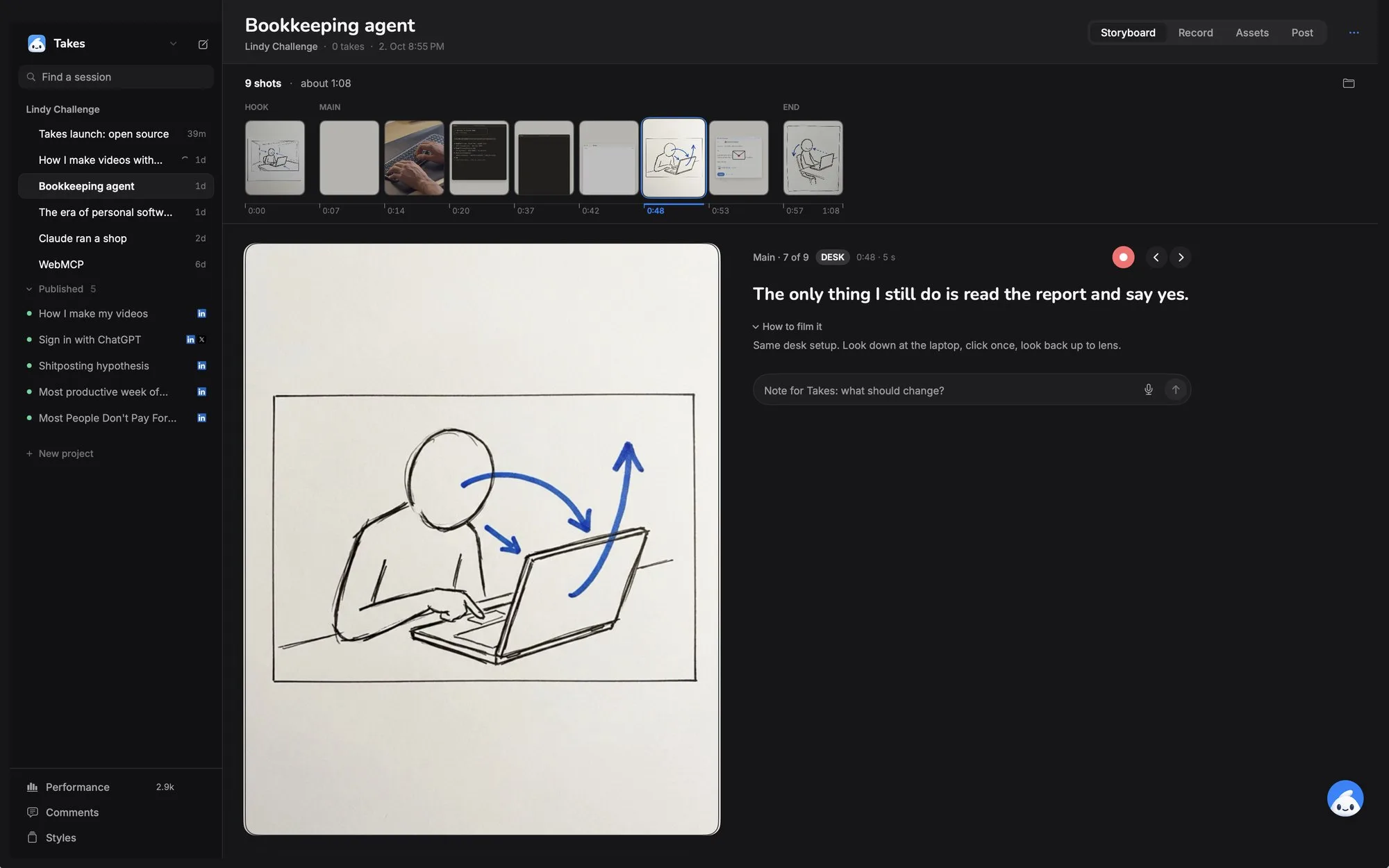This screenshot has width=1389, height=868.
Task: Open the Takes launch: open source session
Action: point(116,134)
